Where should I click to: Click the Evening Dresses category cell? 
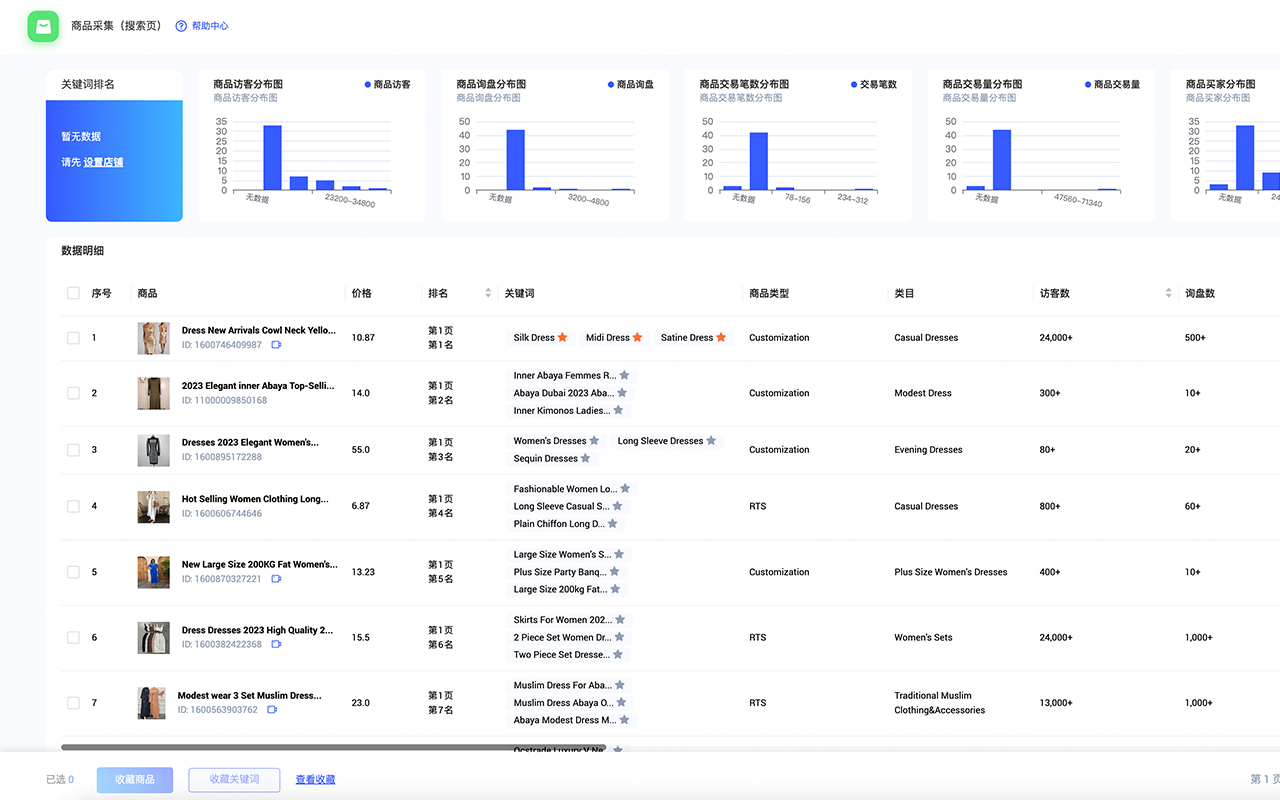(928, 450)
